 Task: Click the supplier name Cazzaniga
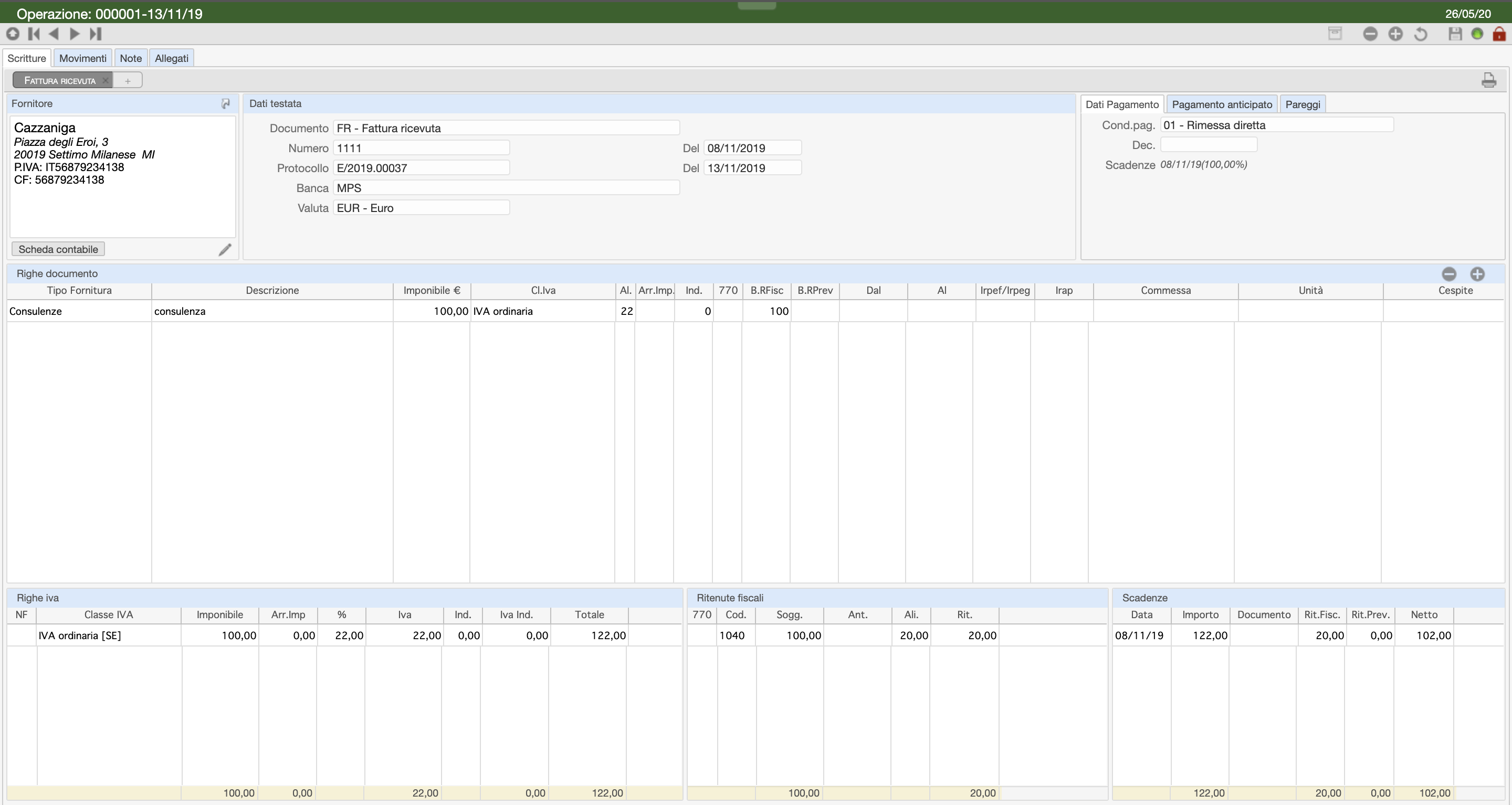45,128
